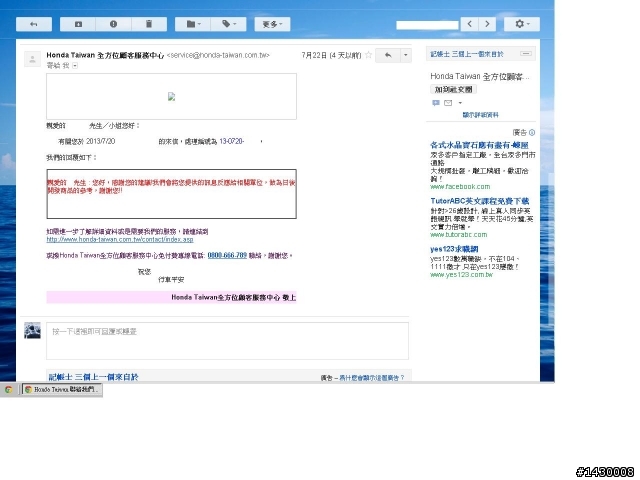Click the add to circles button
This screenshot has width=640, height=480.
pyautogui.click(x=453, y=89)
